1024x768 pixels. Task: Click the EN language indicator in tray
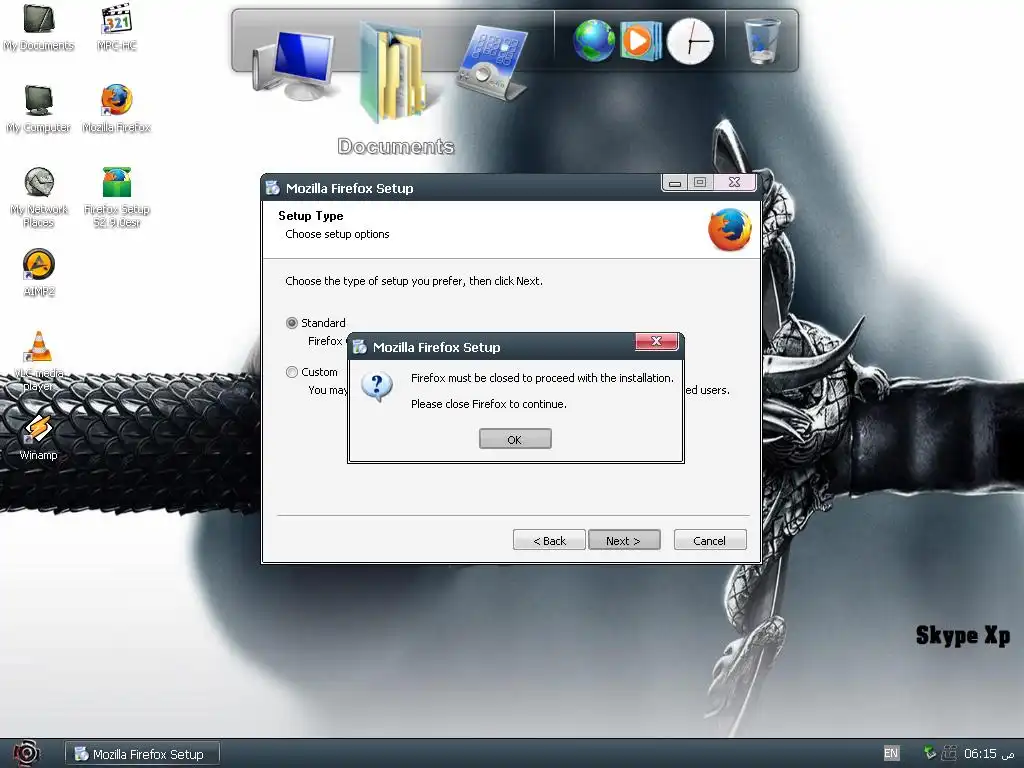point(891,753)
